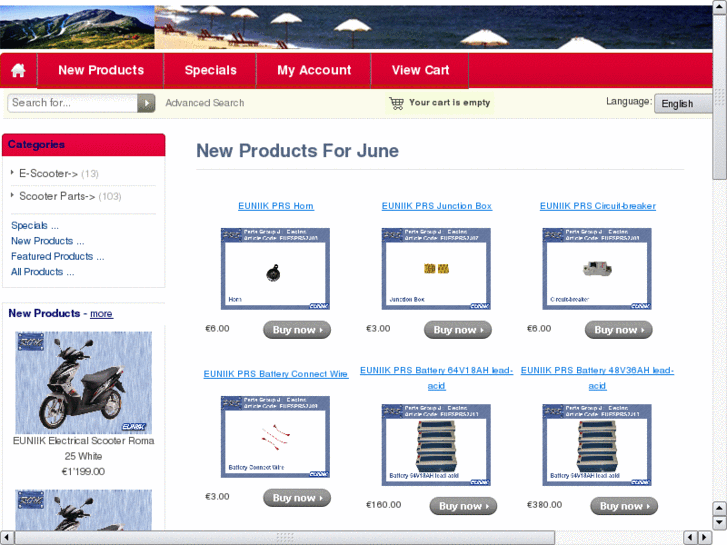The image size is (727, 545).
Task: Expand the Scooter Parts category
Action: (57, 196)
